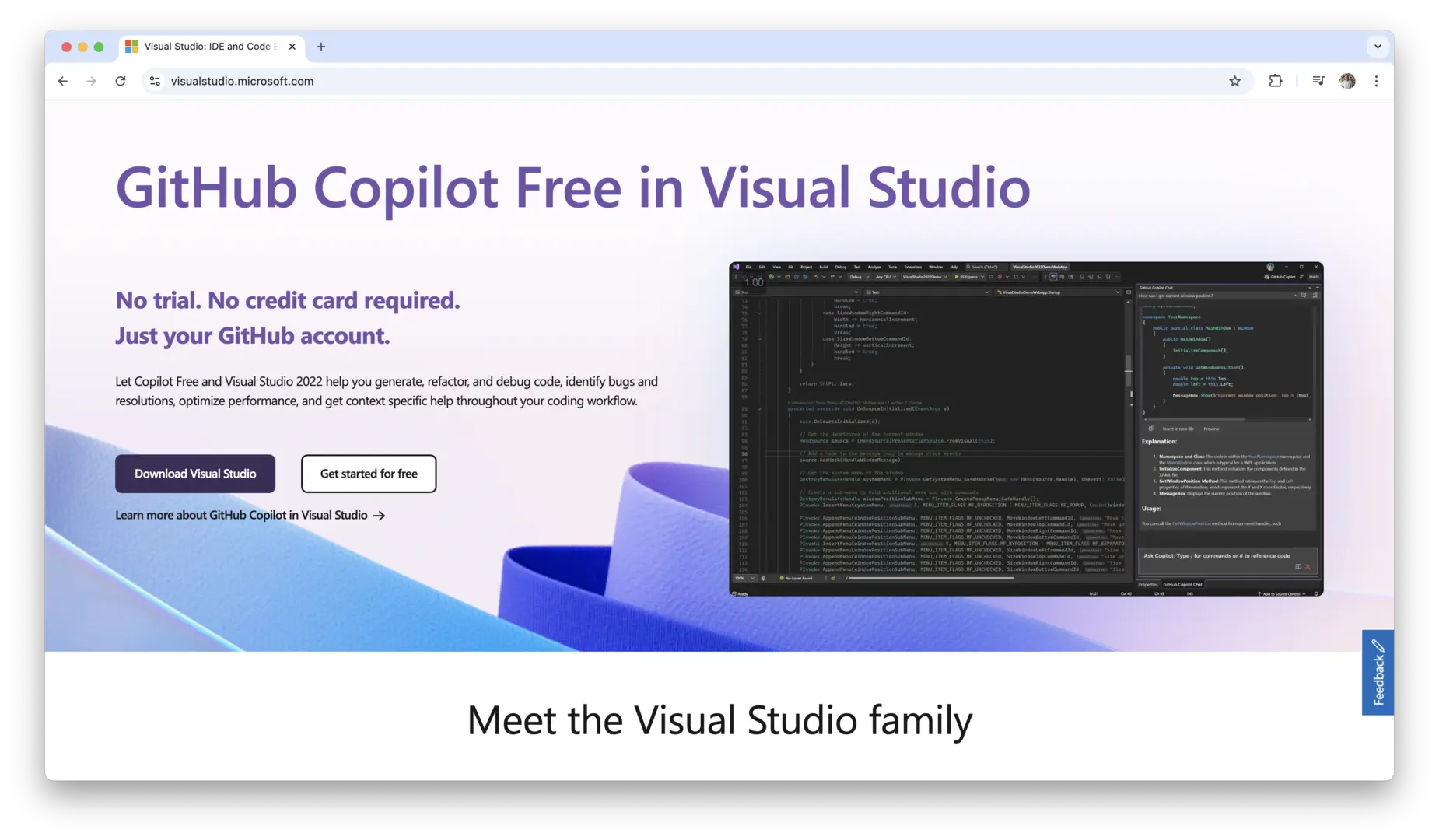Go forward in browser history
The height and width of the screenshot is (840, 1439).
(x=92, y=81)
